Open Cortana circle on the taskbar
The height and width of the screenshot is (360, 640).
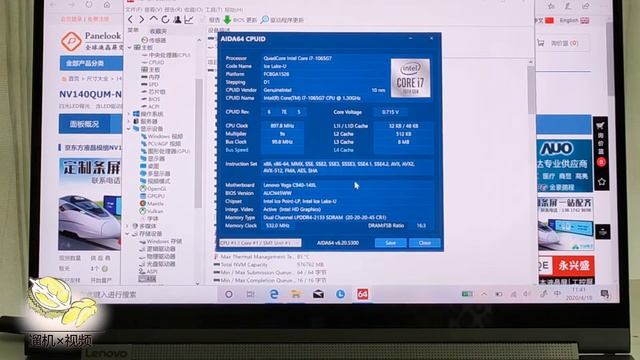(x=229, y=294)
